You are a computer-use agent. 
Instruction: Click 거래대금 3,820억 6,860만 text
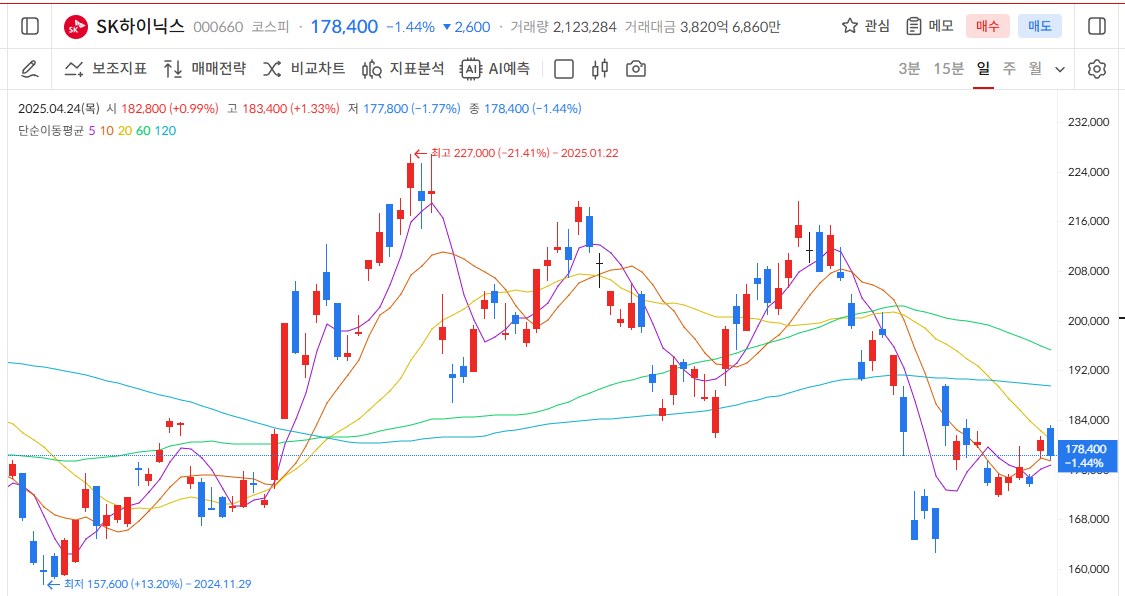(702, 27)
